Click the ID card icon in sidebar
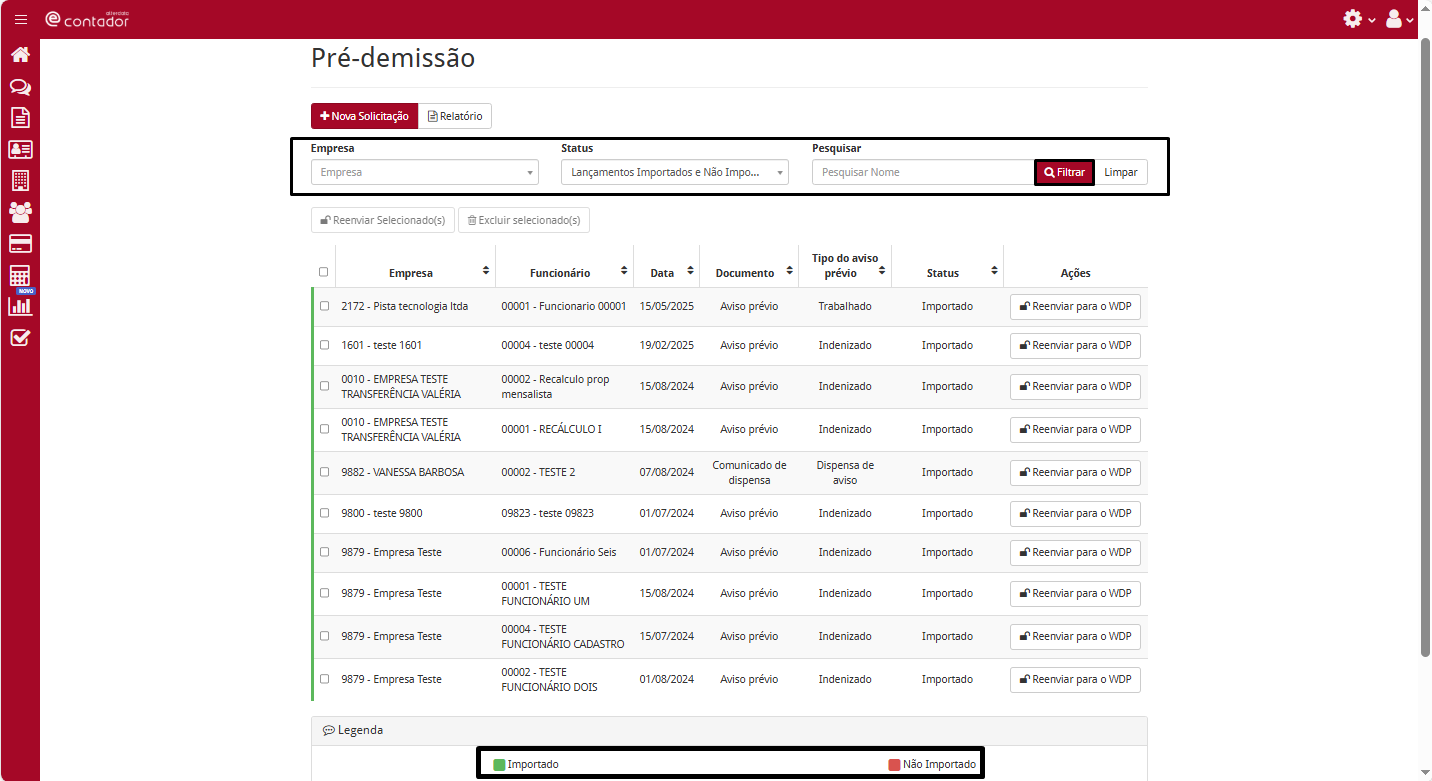Viewport: 1432px width, 781px height. tap(20, 149)
